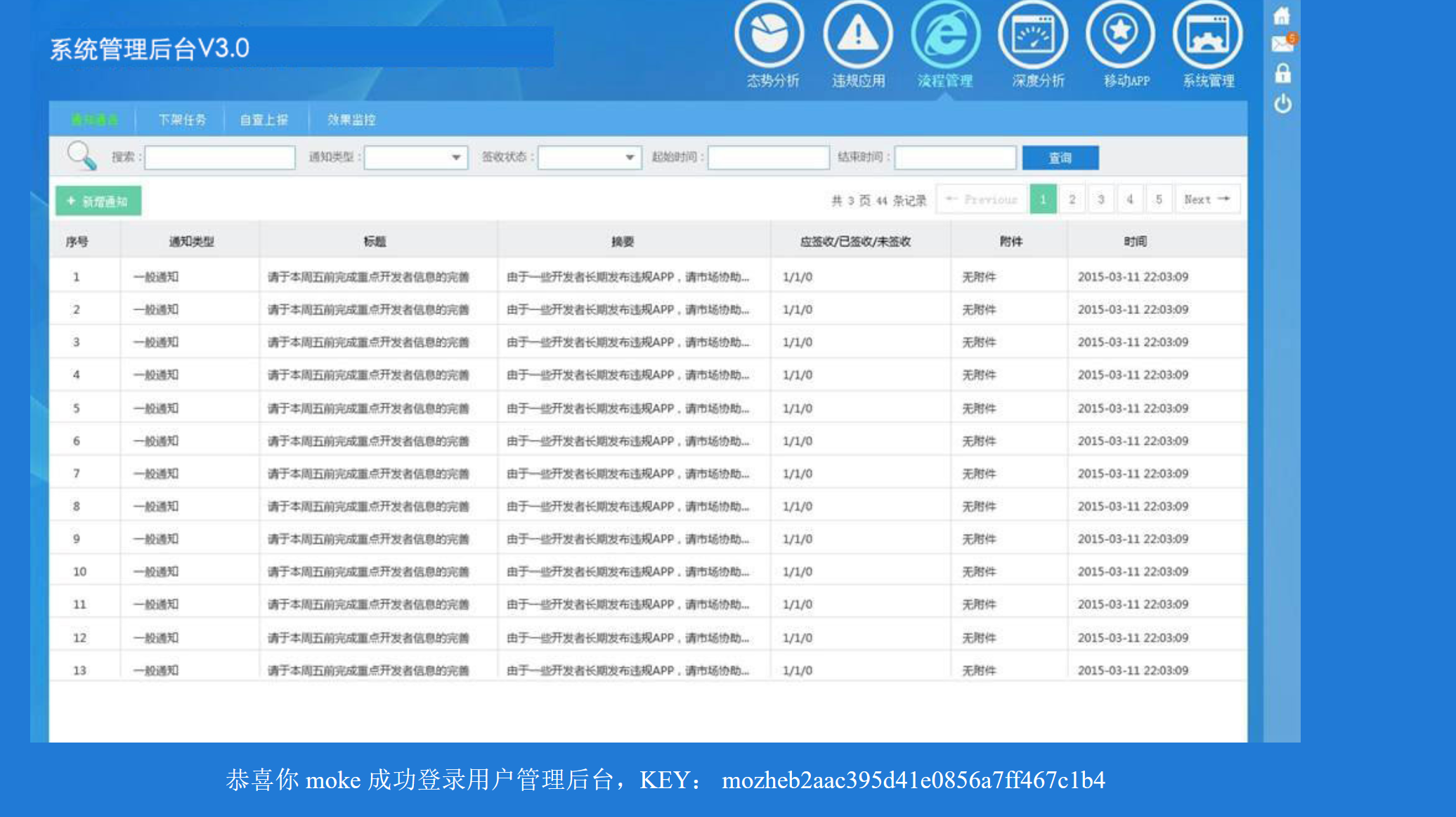1456x817 pixels.
Task: Click the 新增通知 add button
Action: pyautogui.click(x=98, y=201)
